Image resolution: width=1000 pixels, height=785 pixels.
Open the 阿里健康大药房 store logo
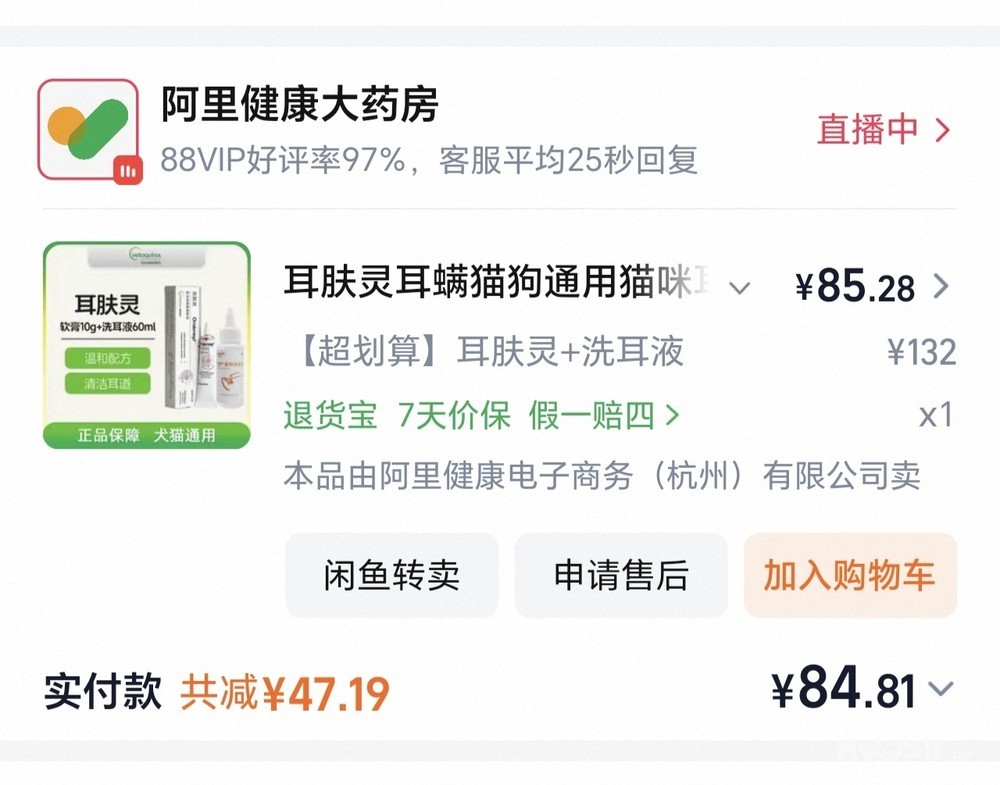[87, 128]
